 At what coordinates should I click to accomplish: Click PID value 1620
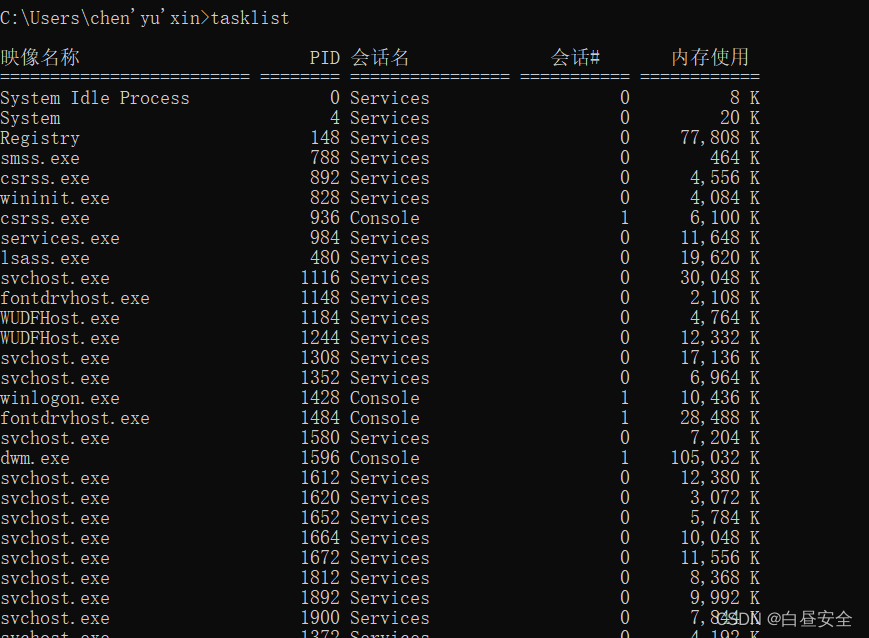coord(320,497)
